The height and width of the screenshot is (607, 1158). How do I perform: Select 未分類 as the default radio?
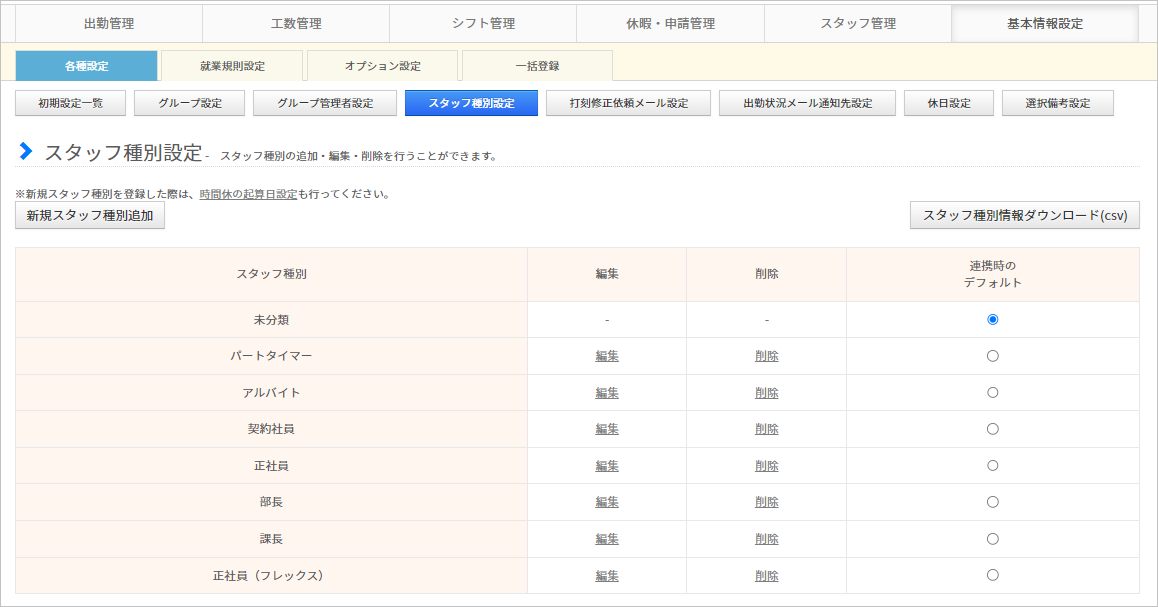coord(993,320)
